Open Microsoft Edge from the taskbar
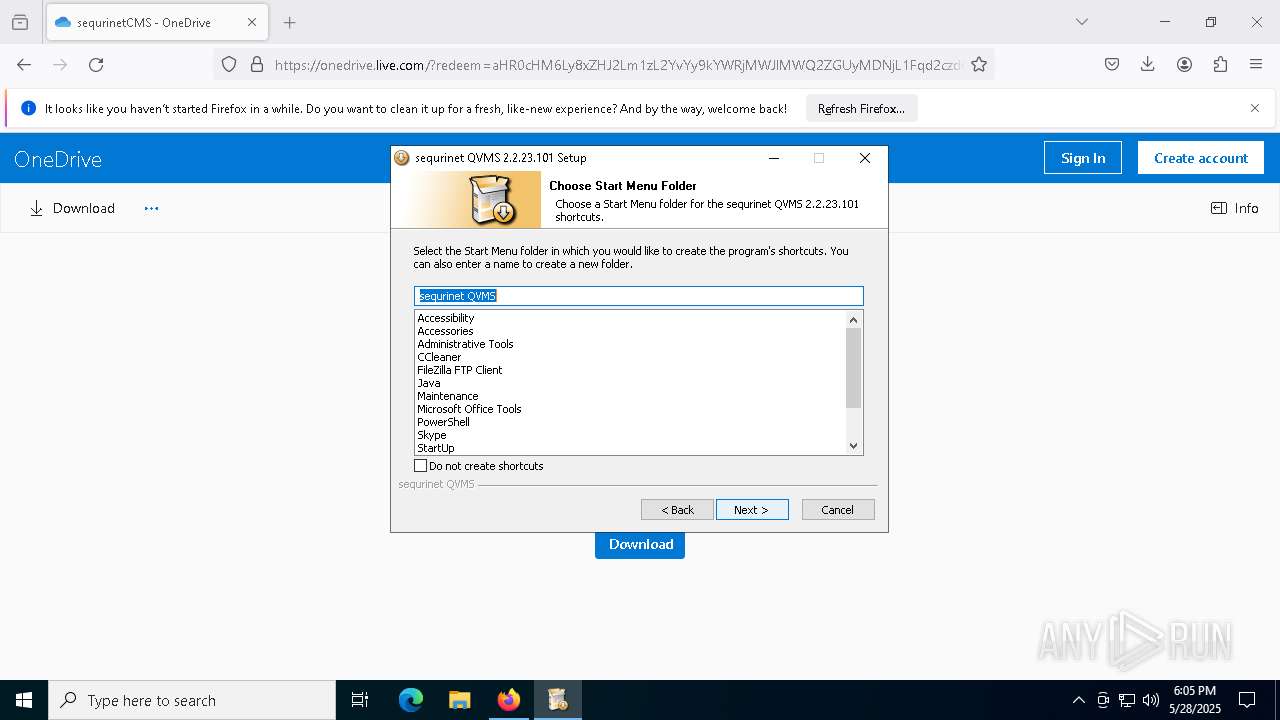The height and width of the screenshot is (720, 1280). pos(411,700)
